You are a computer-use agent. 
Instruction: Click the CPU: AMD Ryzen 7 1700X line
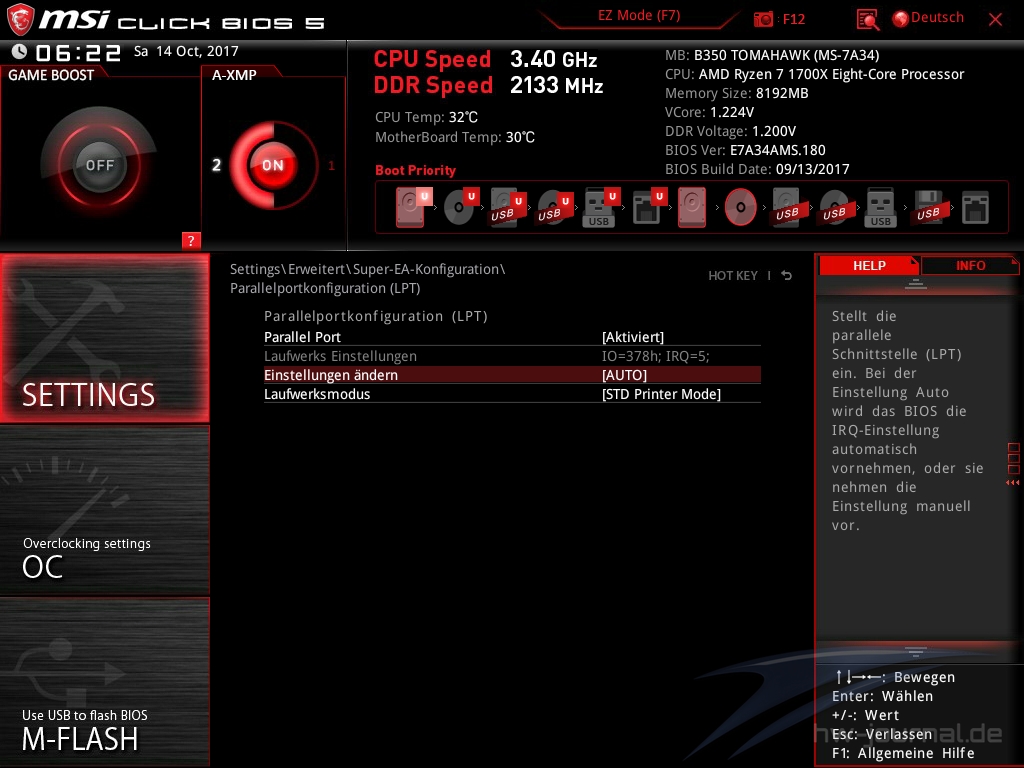point(814,74)
